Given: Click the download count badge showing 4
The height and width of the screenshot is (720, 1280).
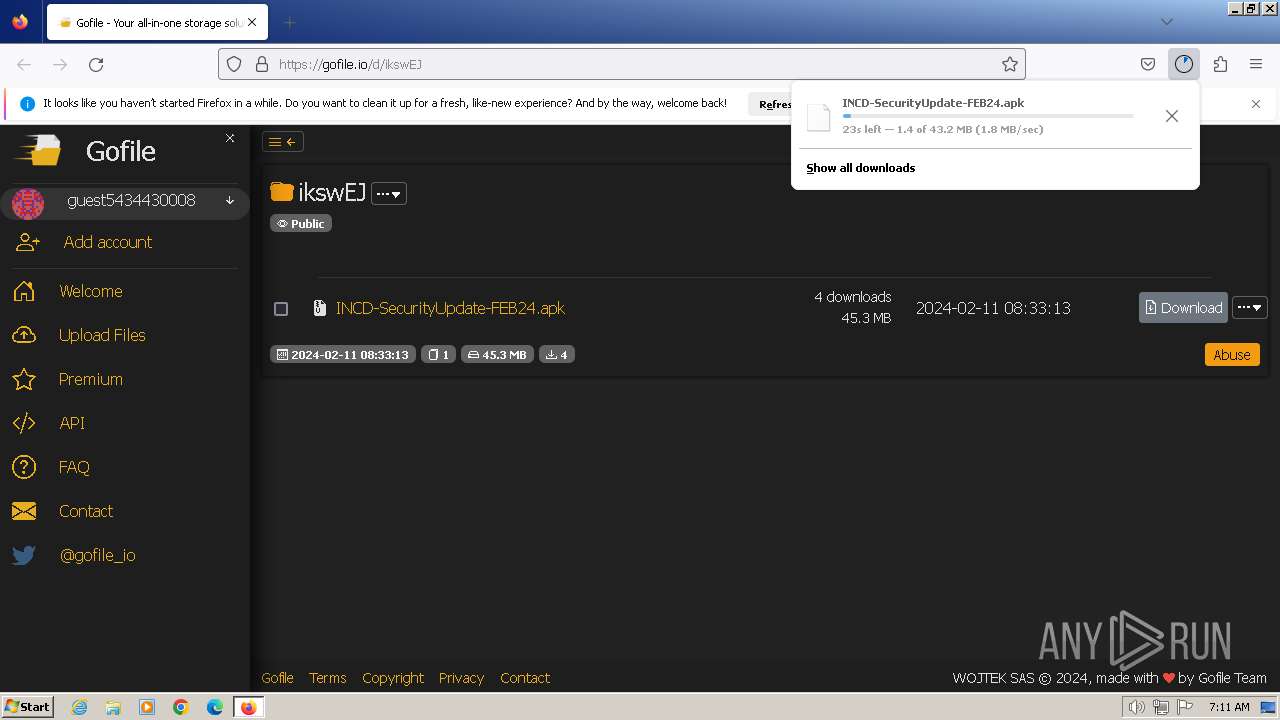Looking at the screenshot, I should (x=557, y=354).
